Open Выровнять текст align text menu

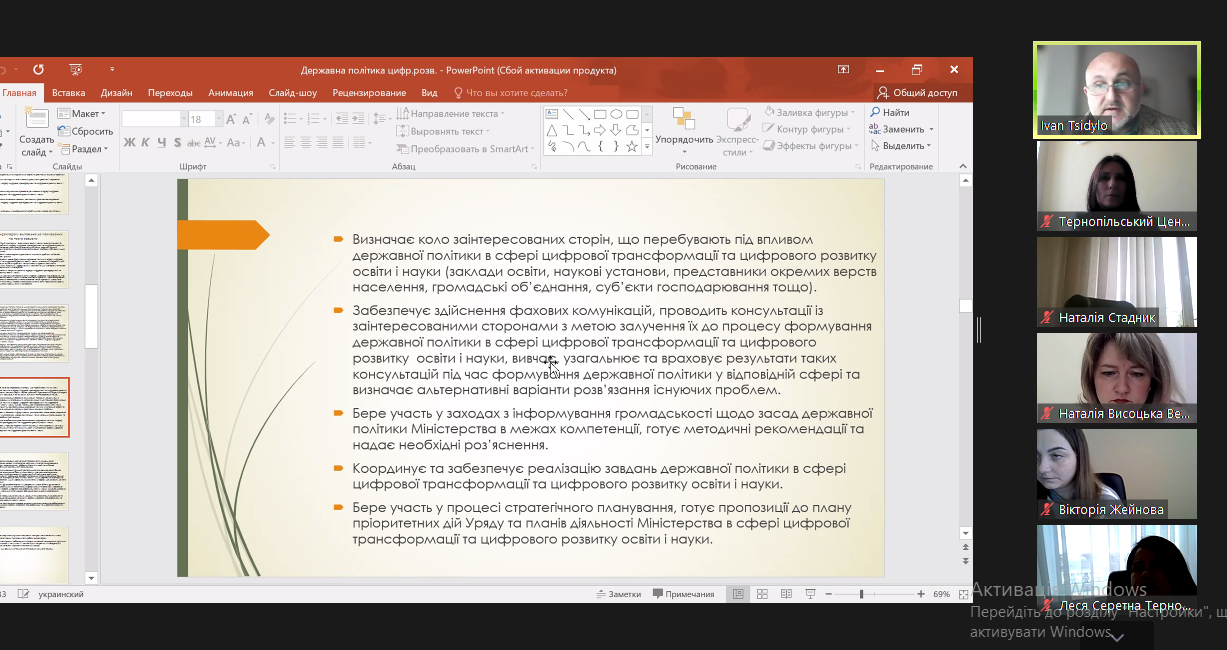tap(443, 131)
